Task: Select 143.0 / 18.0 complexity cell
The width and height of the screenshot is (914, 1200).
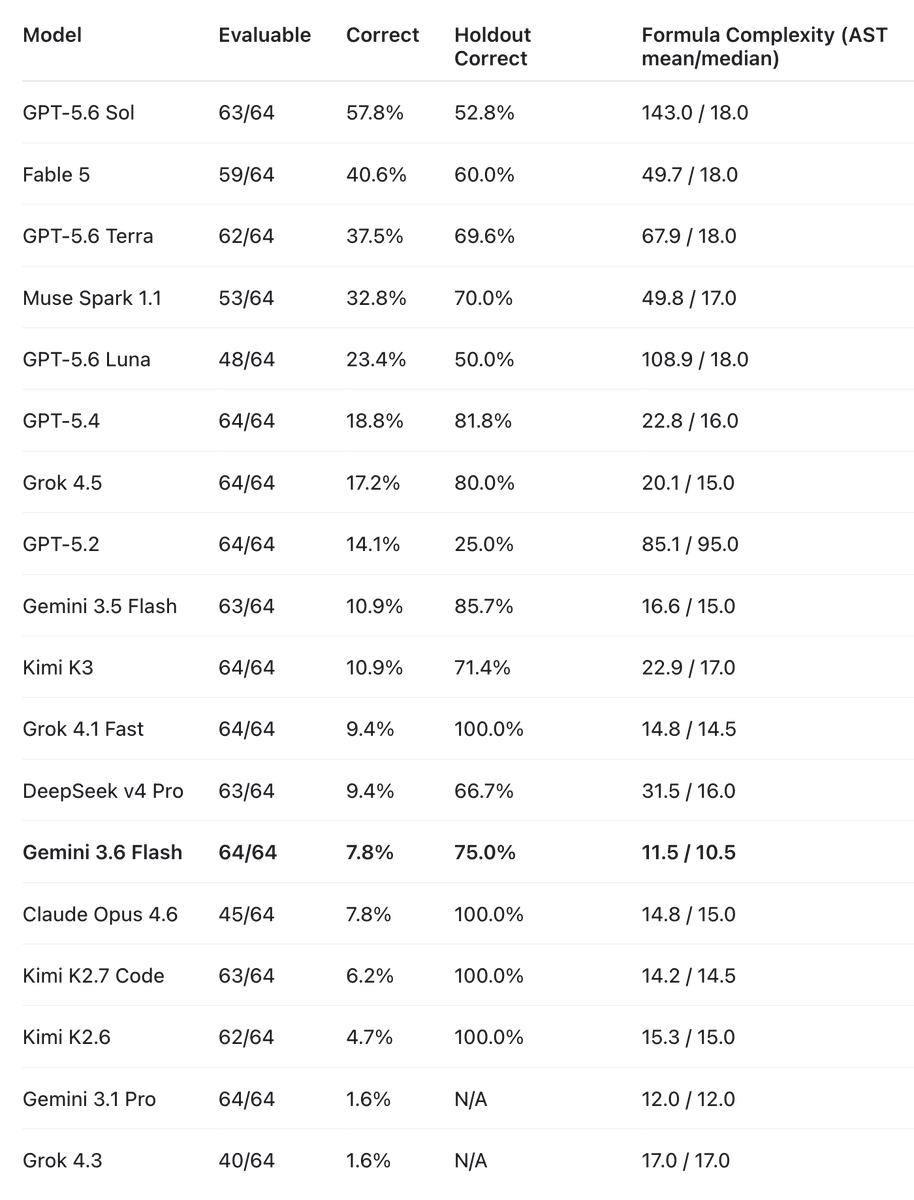Action: (695, 113)
